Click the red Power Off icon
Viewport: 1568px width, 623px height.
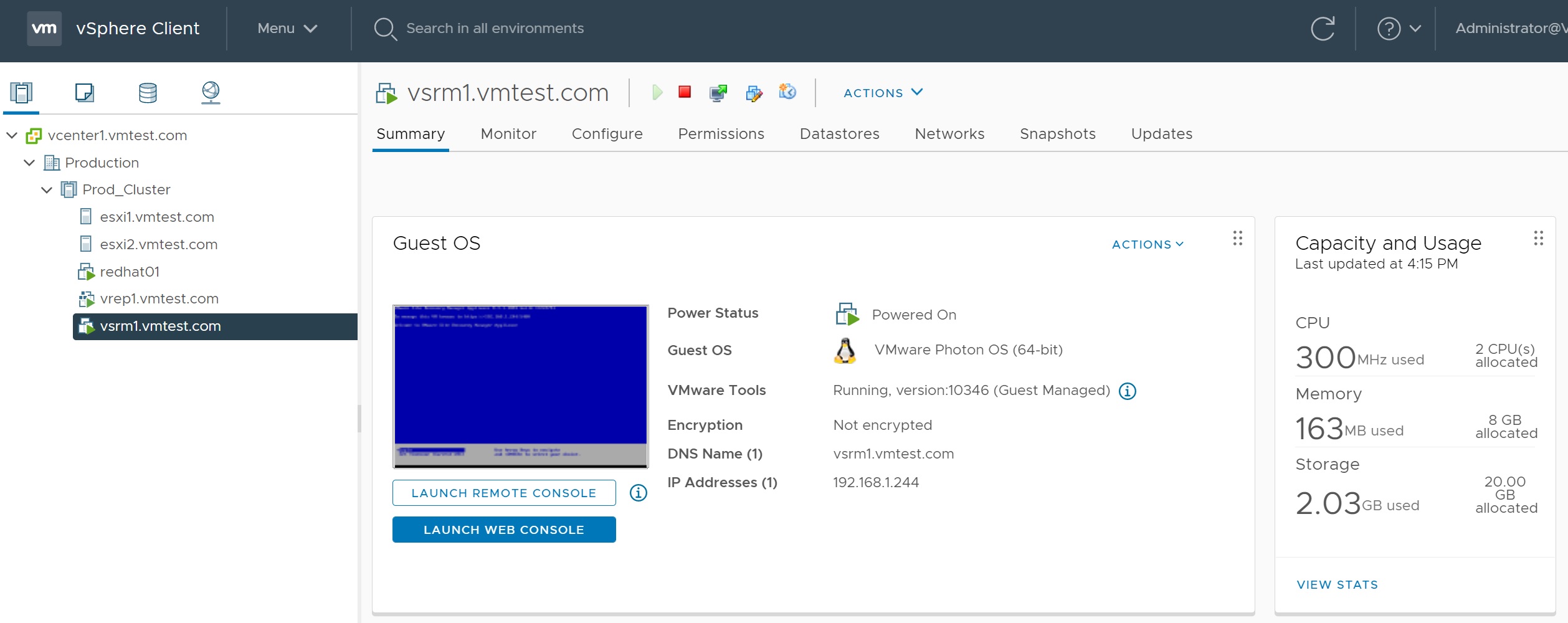[685, 92]
